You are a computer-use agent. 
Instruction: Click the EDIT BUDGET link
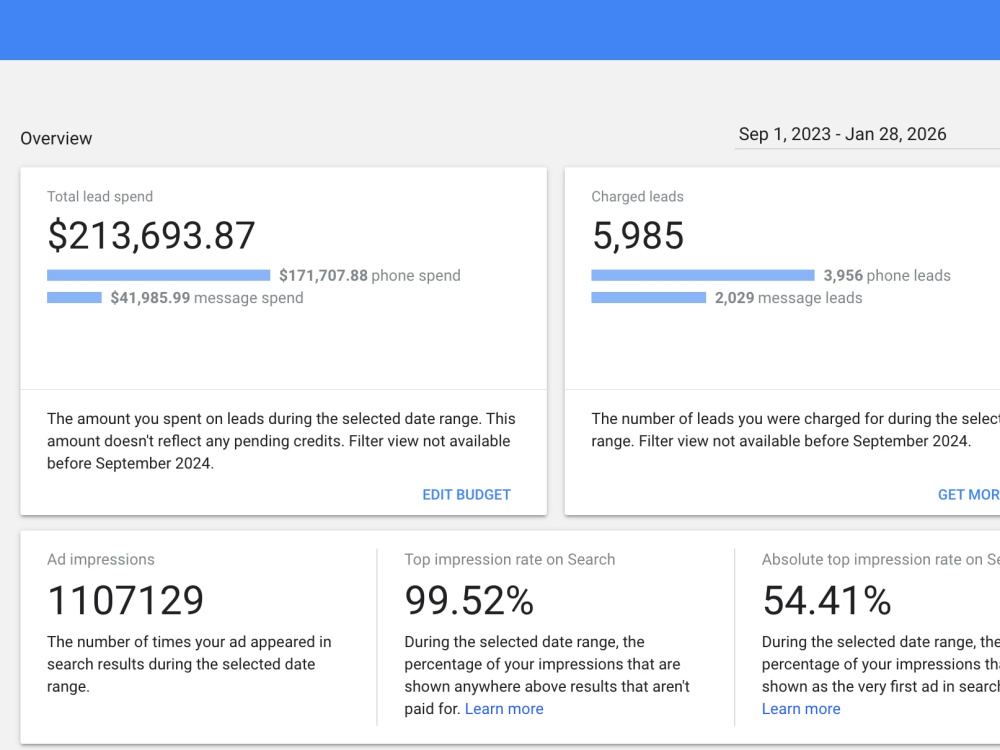point(466,495)
